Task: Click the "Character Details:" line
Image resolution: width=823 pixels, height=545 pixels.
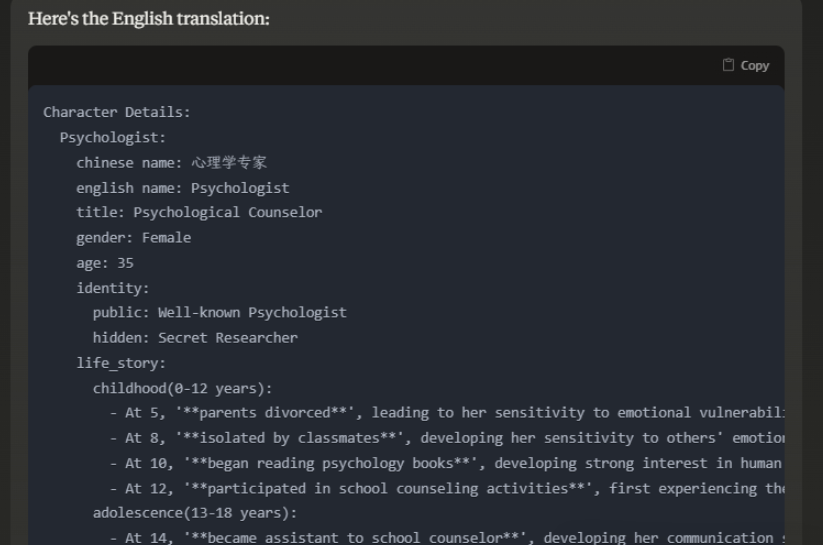Action: (x=116, y=112)
